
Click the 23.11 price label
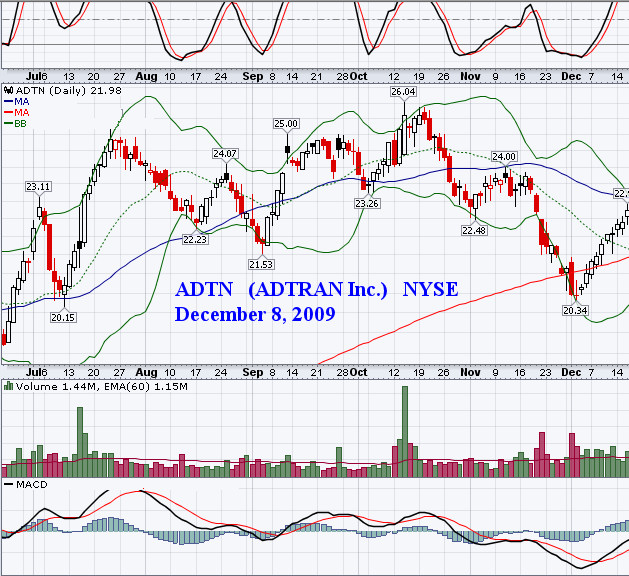point(38,187)
